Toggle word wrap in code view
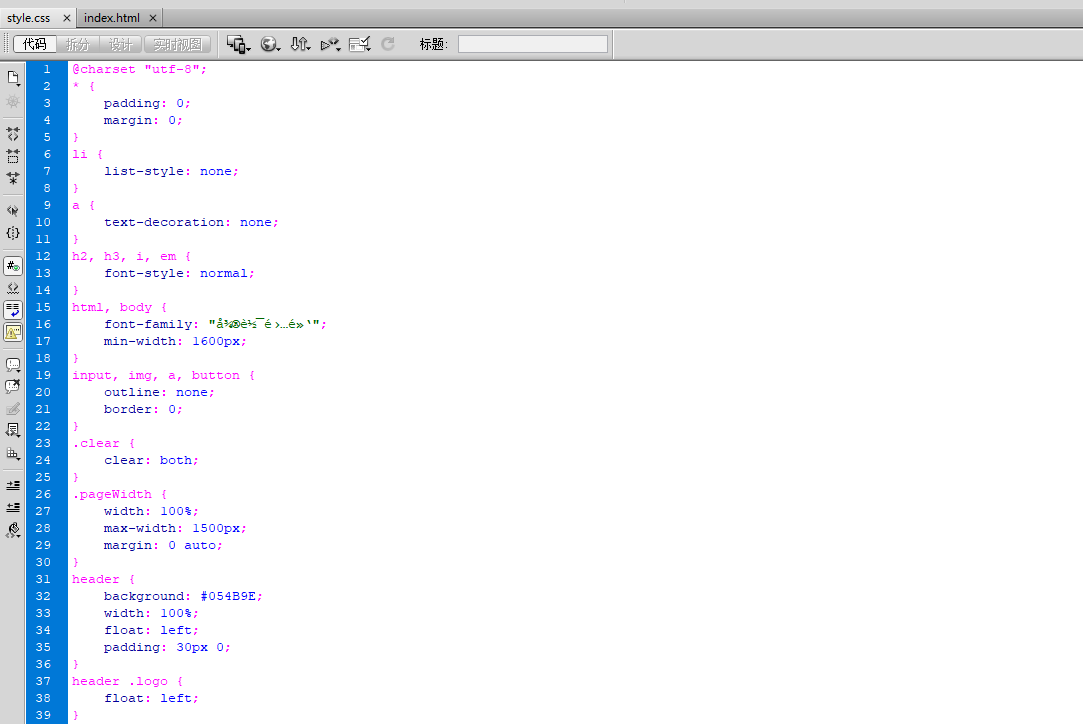 13,310
